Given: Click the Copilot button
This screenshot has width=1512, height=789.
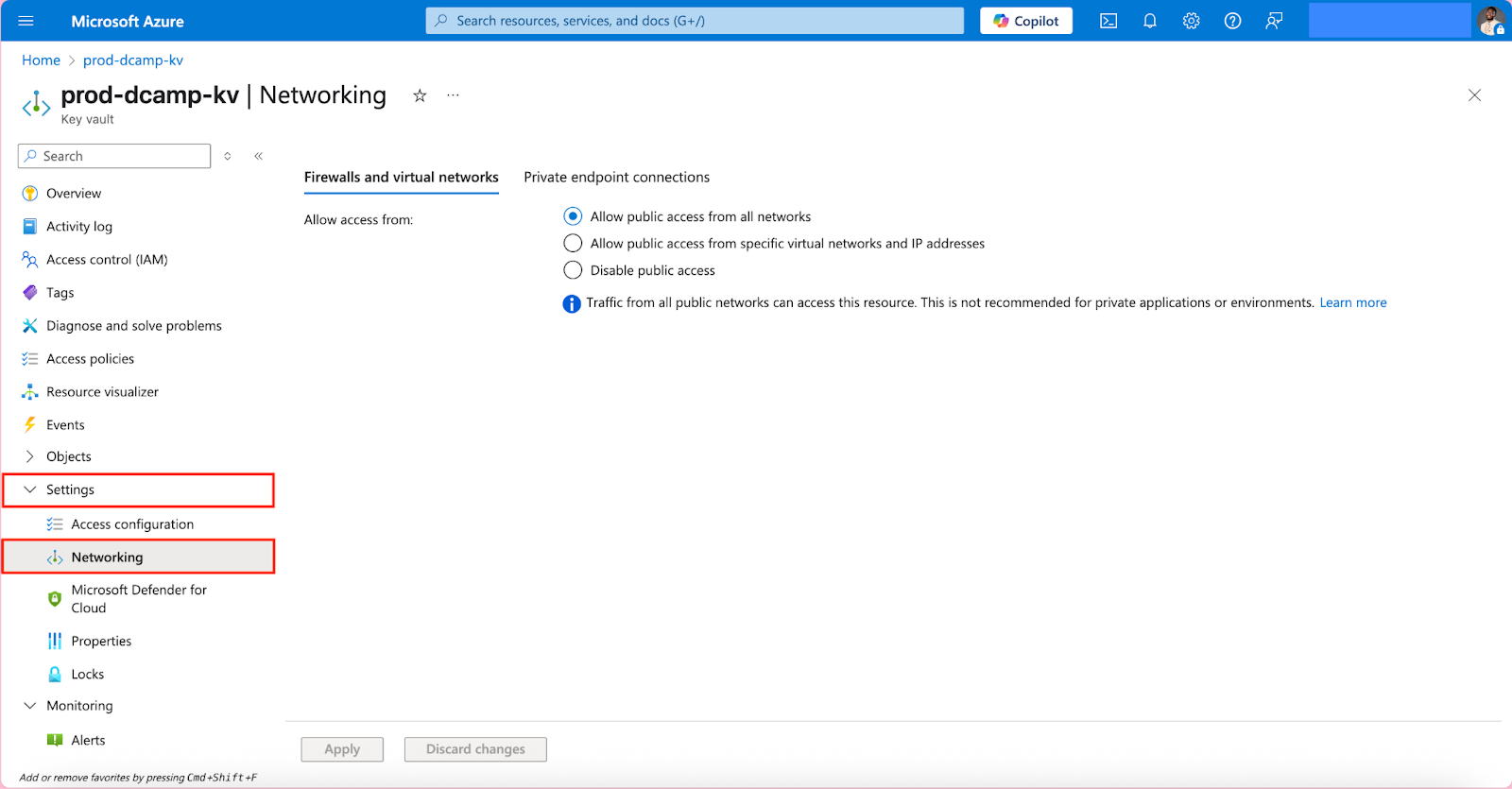Looking at the screenshot, I should click(x=1026, y=21).
